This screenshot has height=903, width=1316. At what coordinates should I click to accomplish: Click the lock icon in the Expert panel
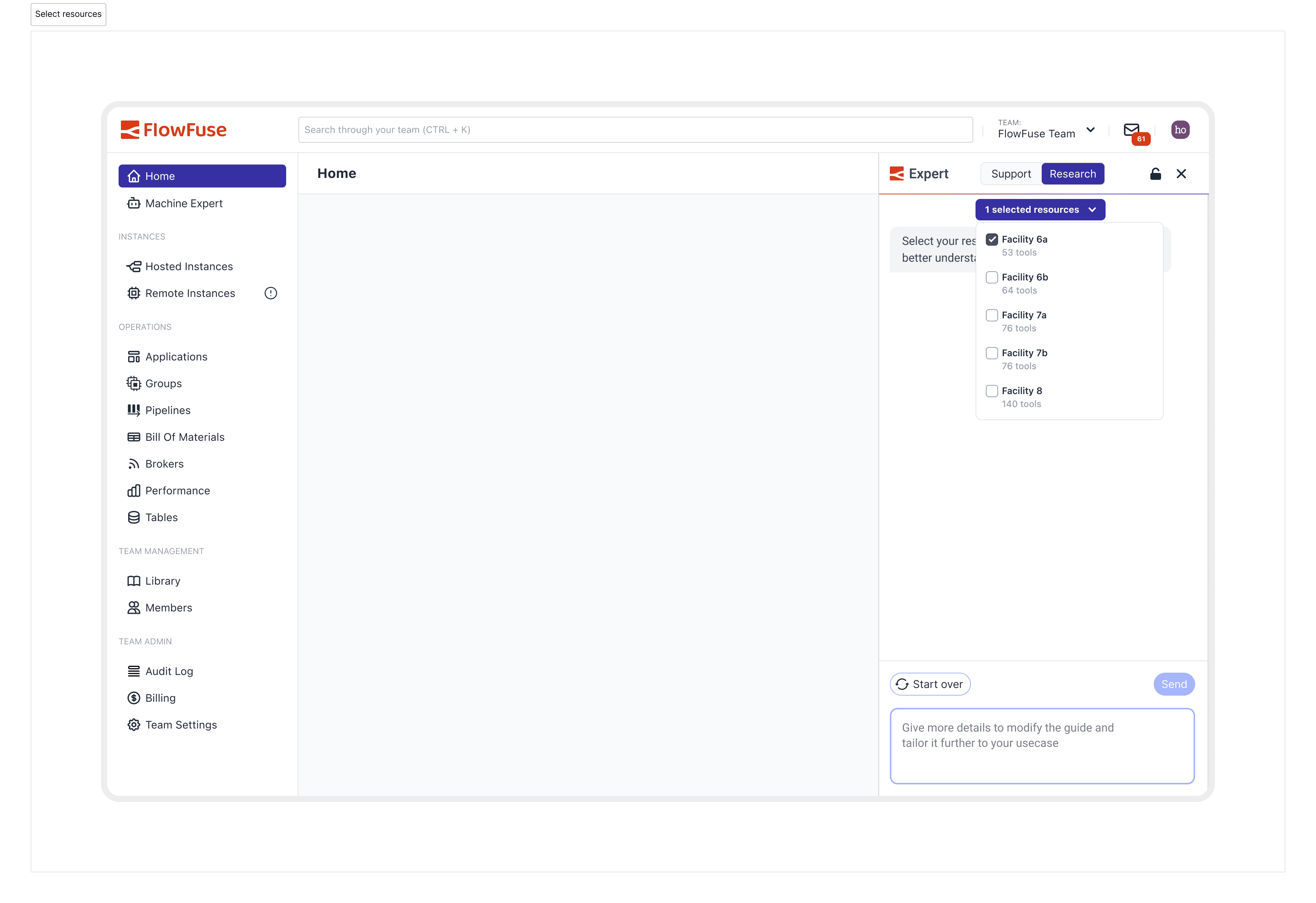1155,174
